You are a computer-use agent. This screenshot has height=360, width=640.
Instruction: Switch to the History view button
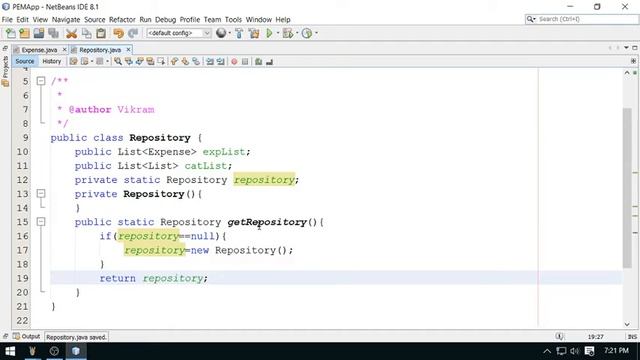pyautogui.click(x=52, y=61)
